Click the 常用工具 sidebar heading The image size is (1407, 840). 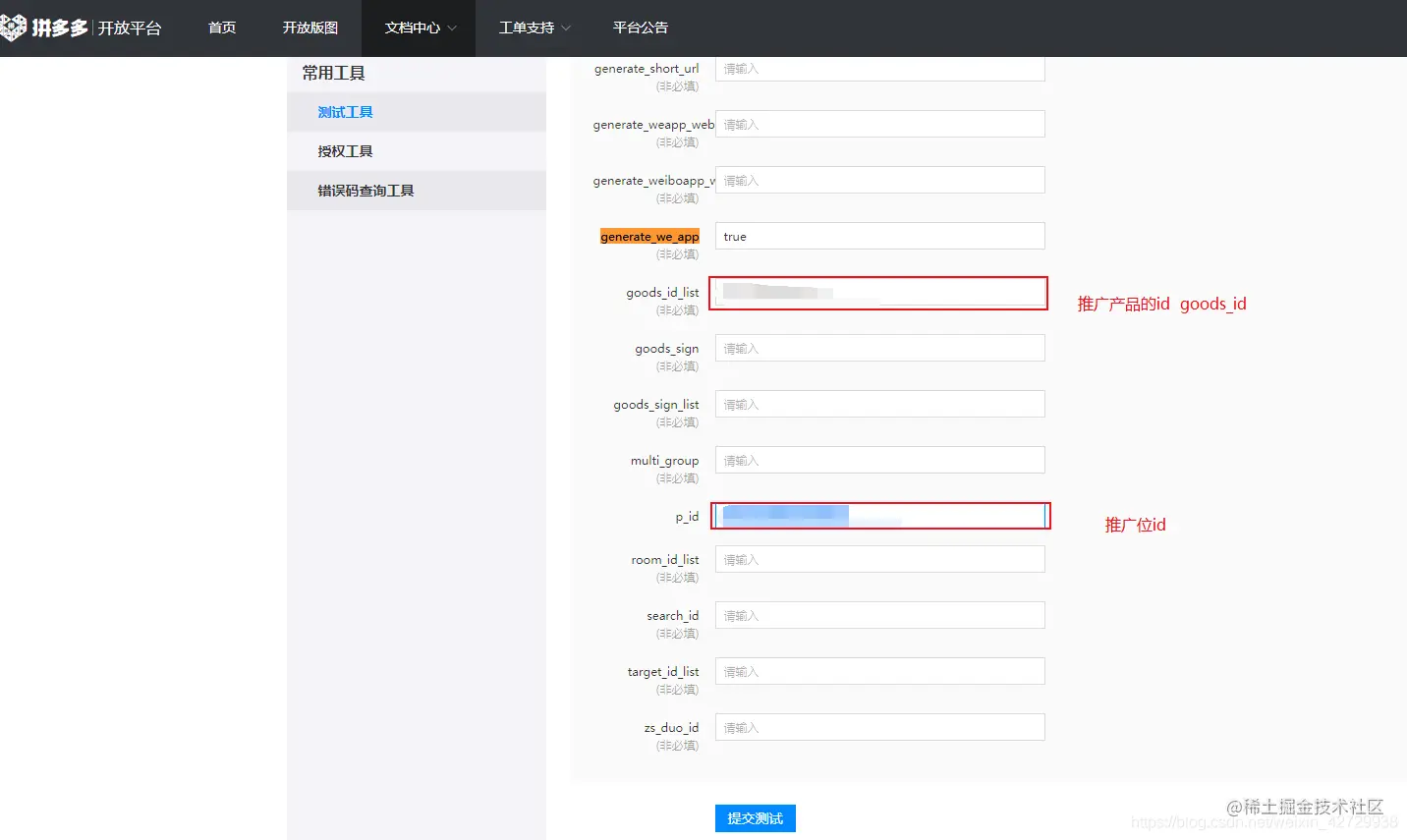(x=333, y=73)
